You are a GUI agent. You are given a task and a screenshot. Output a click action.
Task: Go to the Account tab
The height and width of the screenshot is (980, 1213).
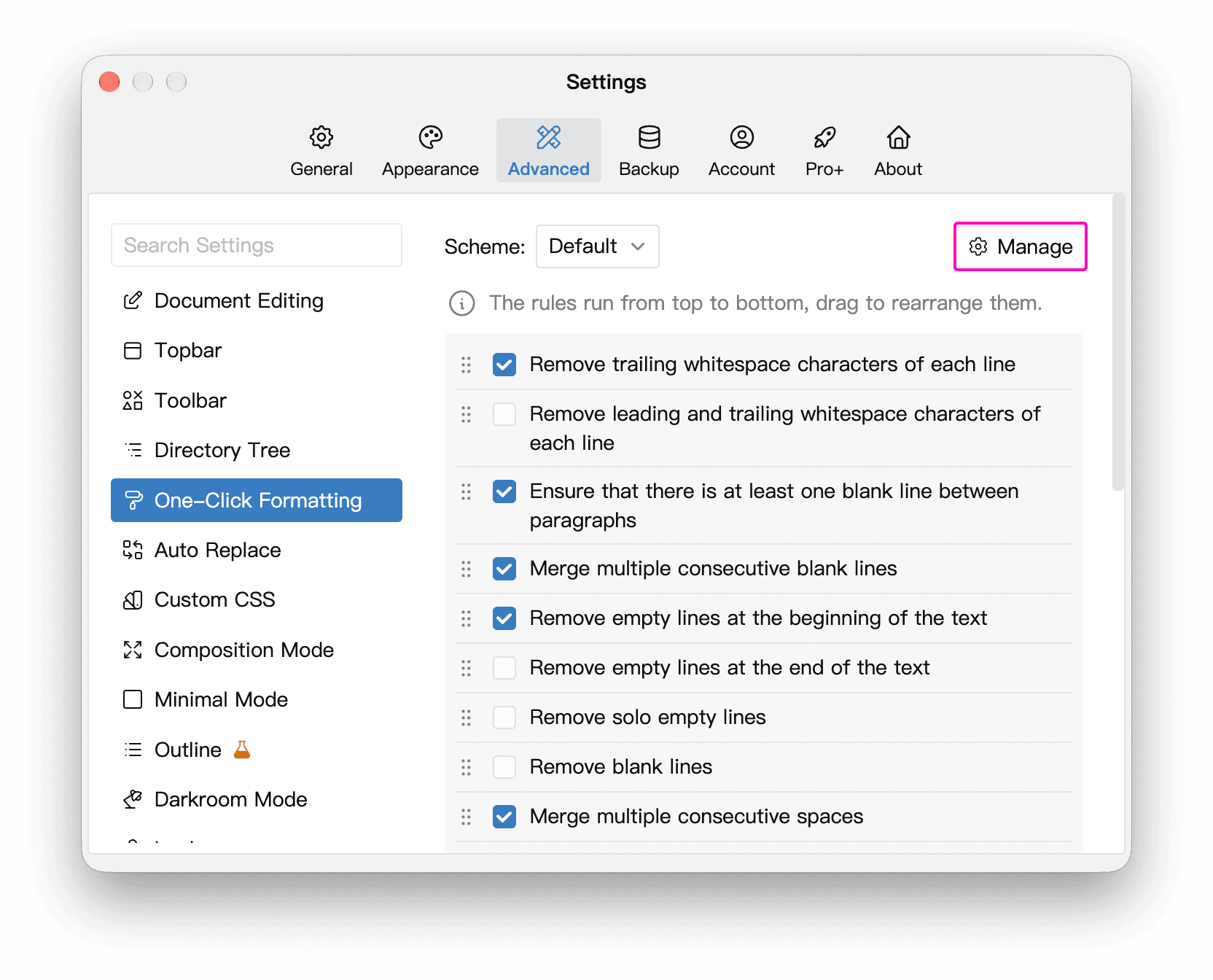point(741,151)
